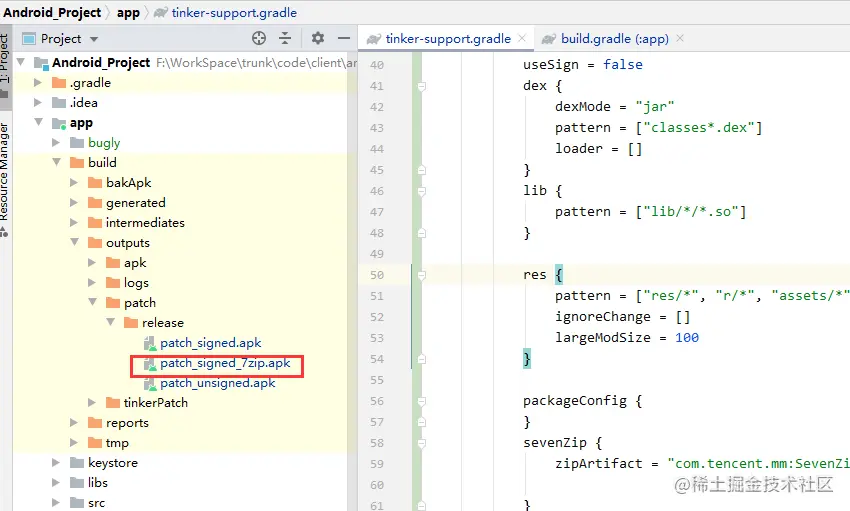Click the collapse all icon in Project panel
850x511 pixels.
[x=285, y=38]
